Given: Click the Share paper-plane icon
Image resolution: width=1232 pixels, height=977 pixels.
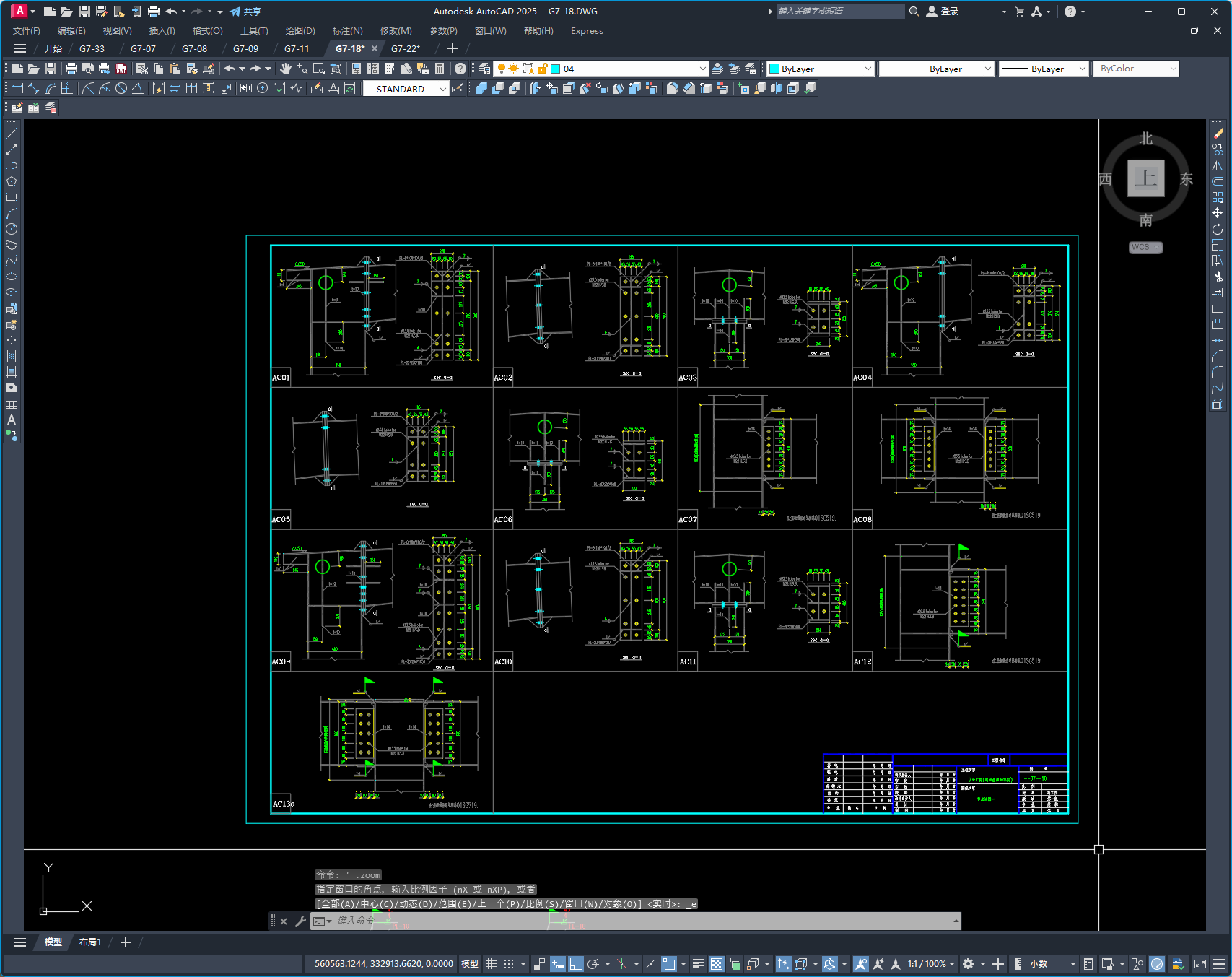Looking at the screenshot, I should pyautogui.click(x=235, y=12).
